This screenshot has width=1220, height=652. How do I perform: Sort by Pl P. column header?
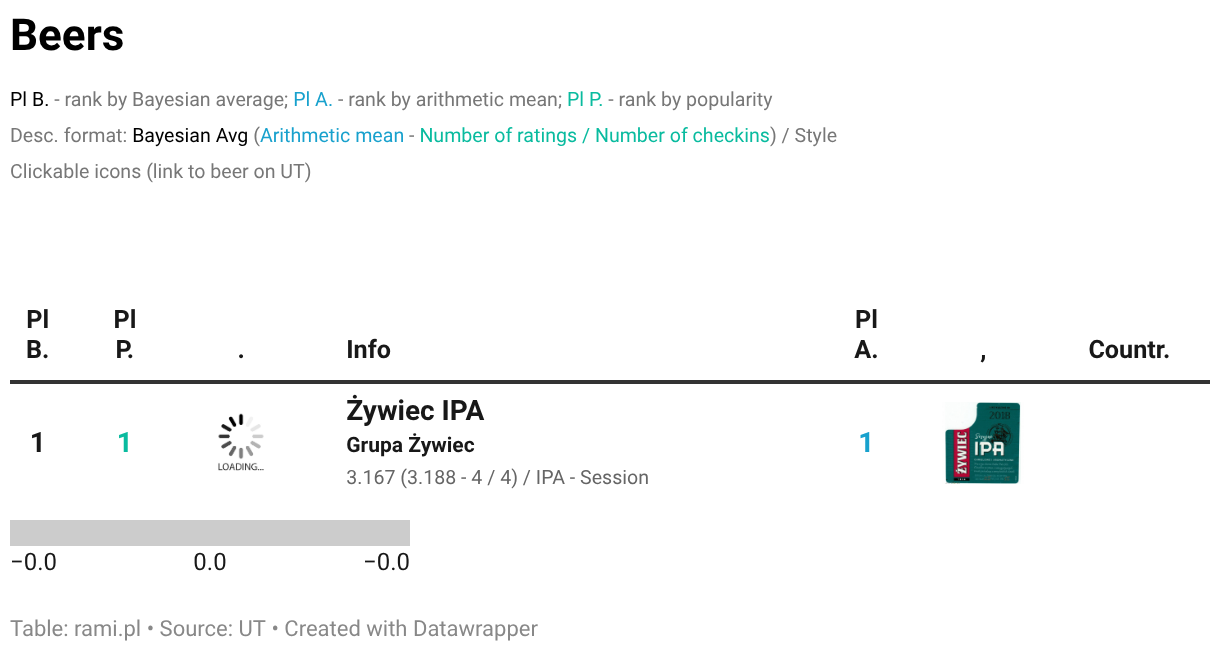pos(125,335)
